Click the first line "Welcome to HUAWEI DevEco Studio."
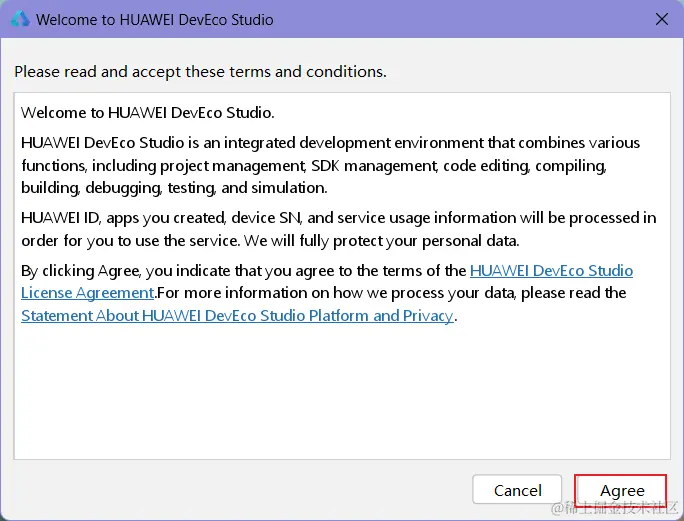Screen dimensions: 684x521 [x=147, y=112]
